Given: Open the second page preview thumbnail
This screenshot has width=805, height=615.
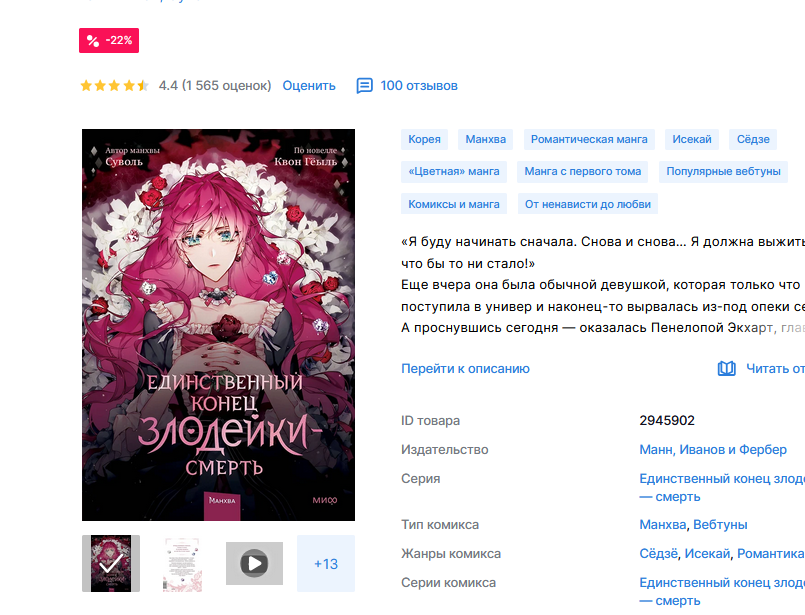Looking at the screenshot, I should [x=182, y=564].
